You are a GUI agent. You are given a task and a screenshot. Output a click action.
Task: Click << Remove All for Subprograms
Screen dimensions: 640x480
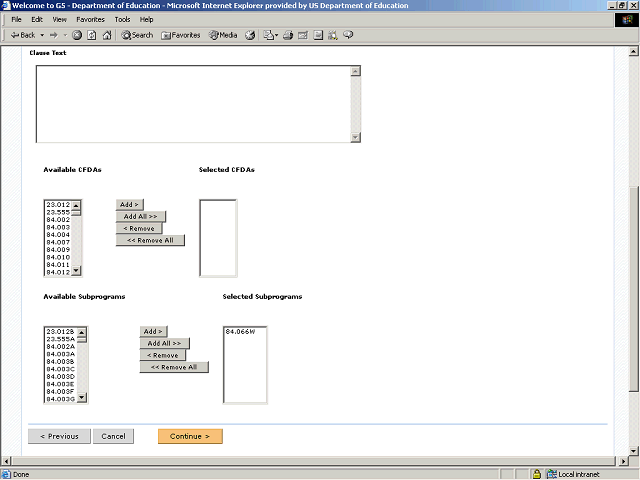coord(174,367)
